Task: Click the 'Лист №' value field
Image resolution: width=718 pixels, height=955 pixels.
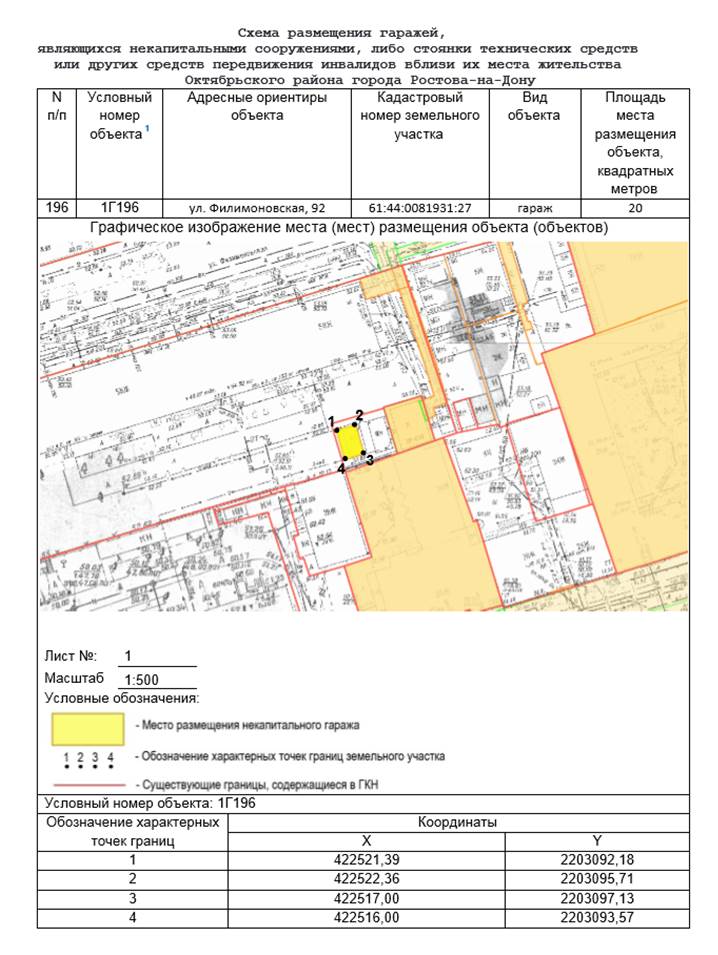Action: click(x=157, y=657)
